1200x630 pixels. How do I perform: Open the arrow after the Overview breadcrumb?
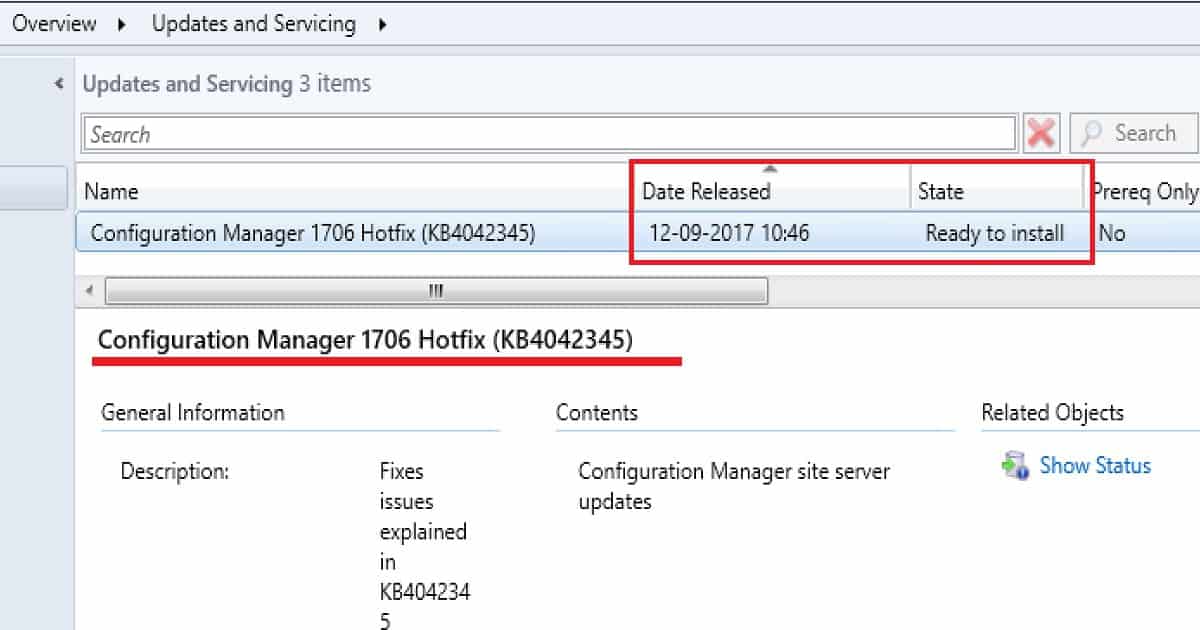point(123,24)
